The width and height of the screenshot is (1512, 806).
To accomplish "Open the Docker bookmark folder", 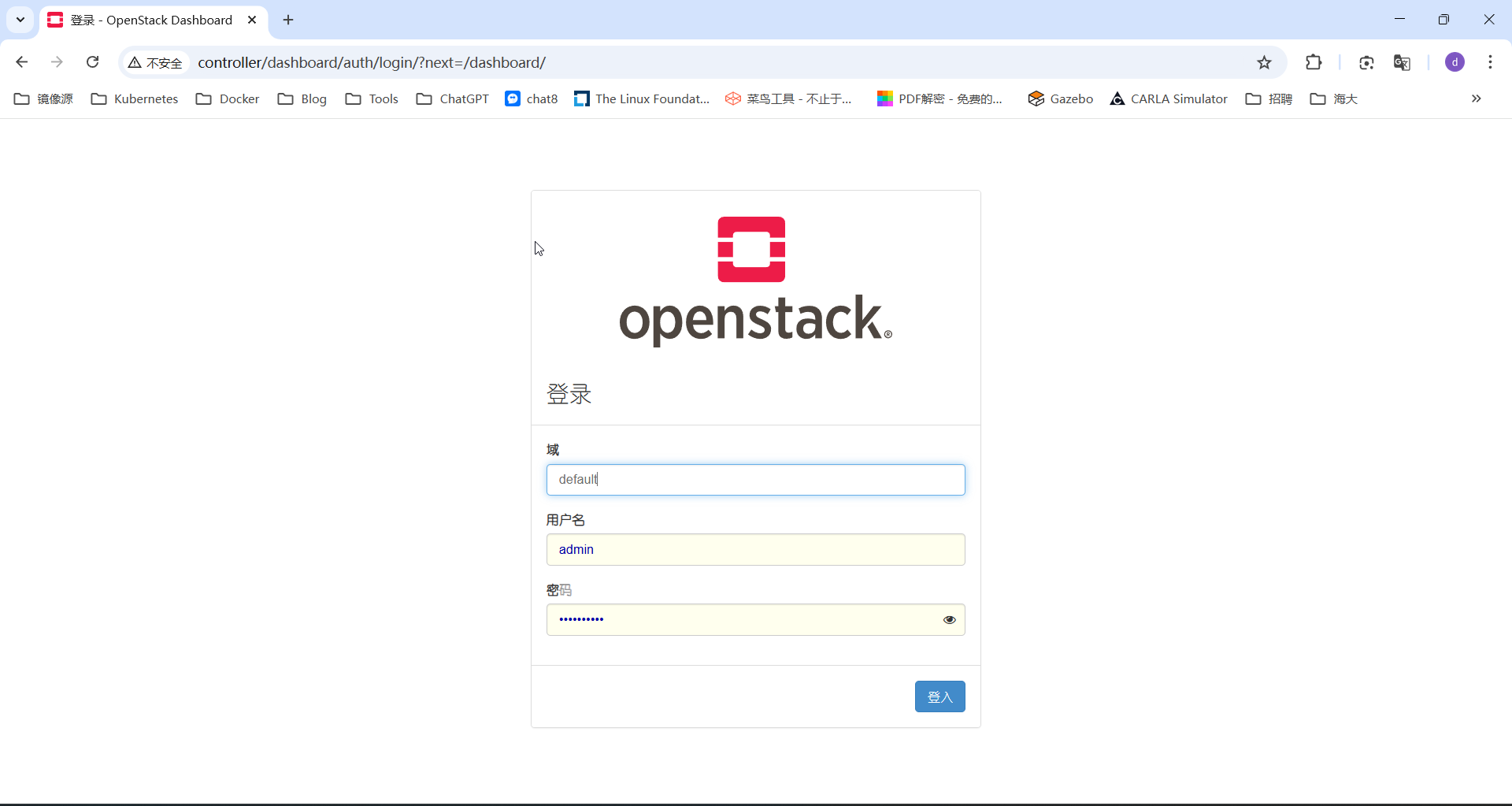I will [228, 98].
